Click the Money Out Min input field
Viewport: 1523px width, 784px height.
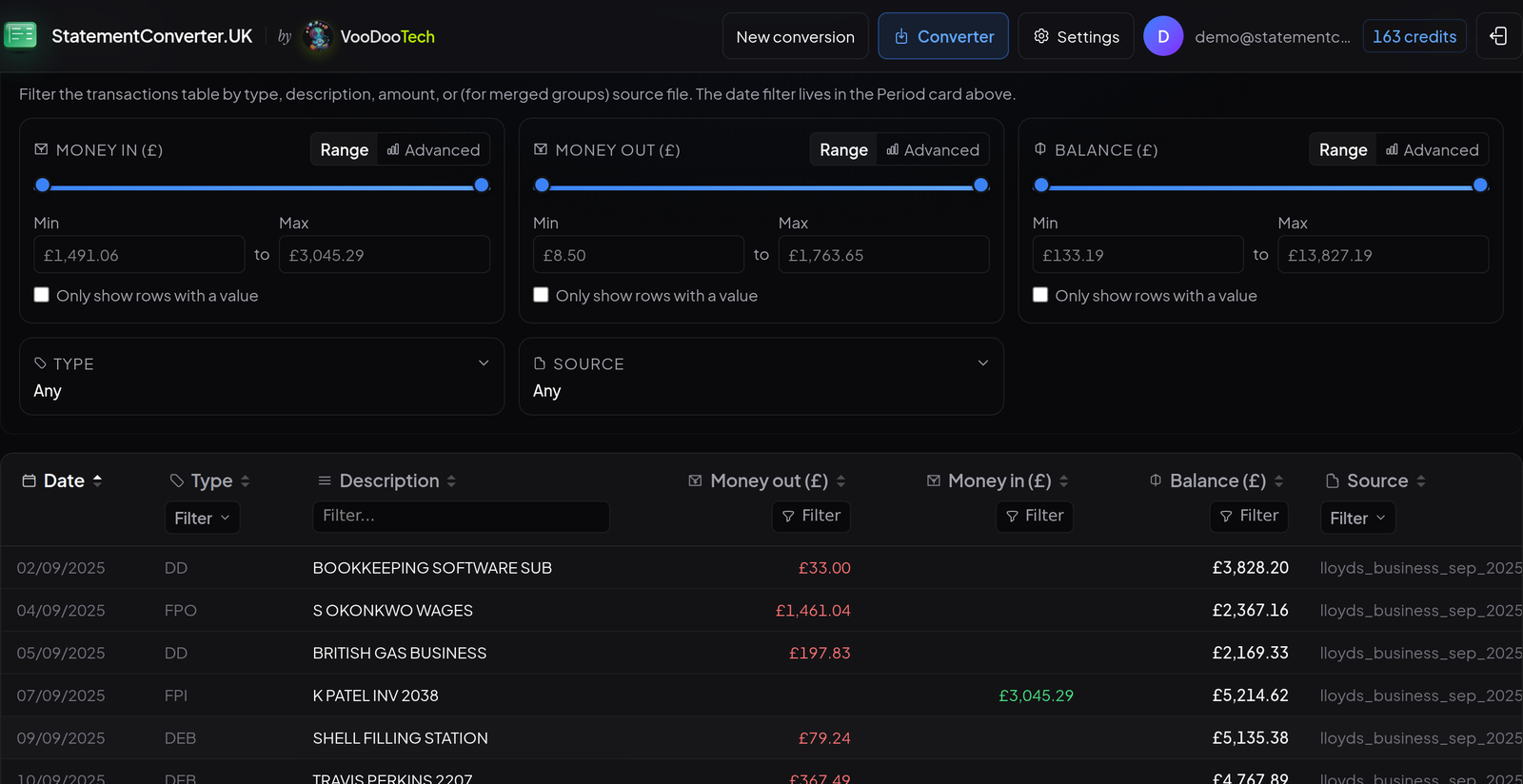coord(638,255)
